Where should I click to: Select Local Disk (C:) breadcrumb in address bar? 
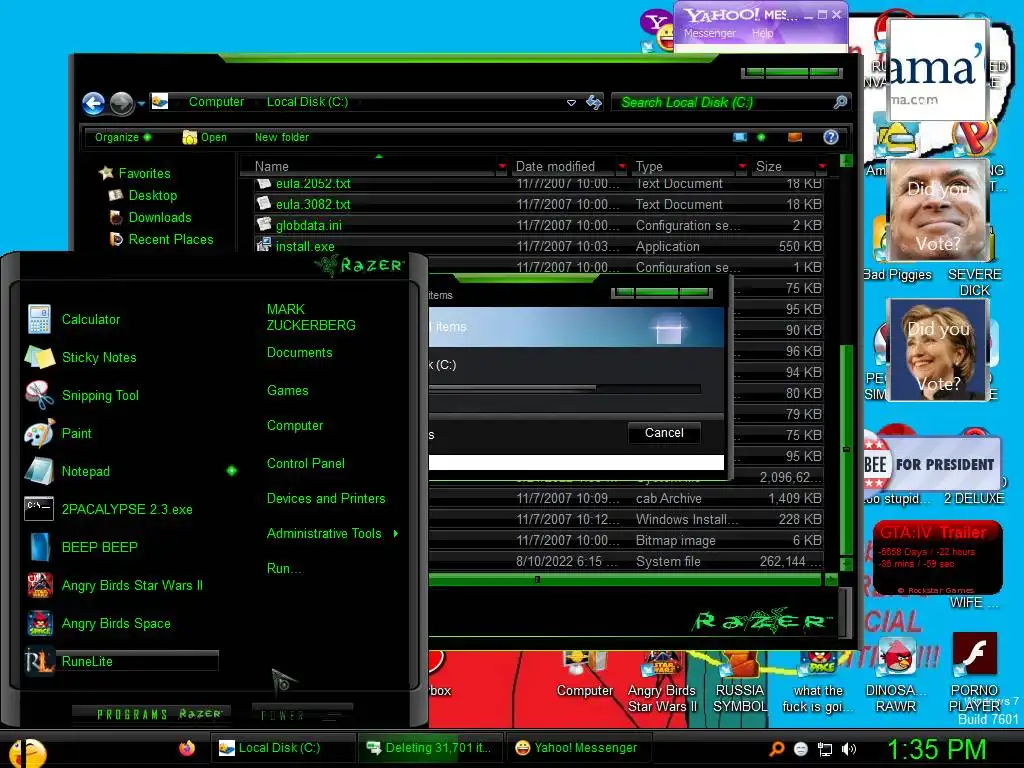(x=307, y=102)
